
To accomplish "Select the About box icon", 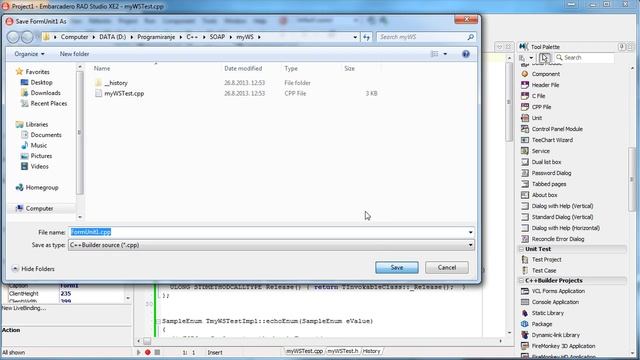I will pyautogui.click(x=525, y=195).
